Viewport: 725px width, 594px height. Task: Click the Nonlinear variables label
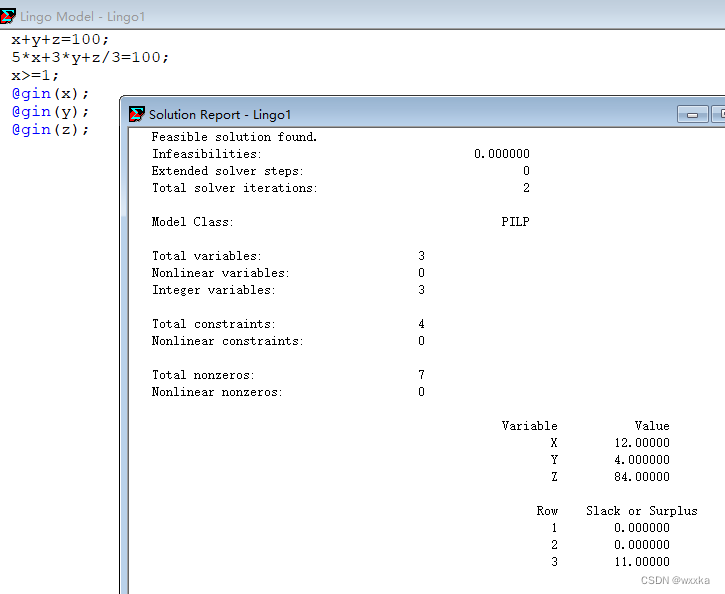coord(221,273)
